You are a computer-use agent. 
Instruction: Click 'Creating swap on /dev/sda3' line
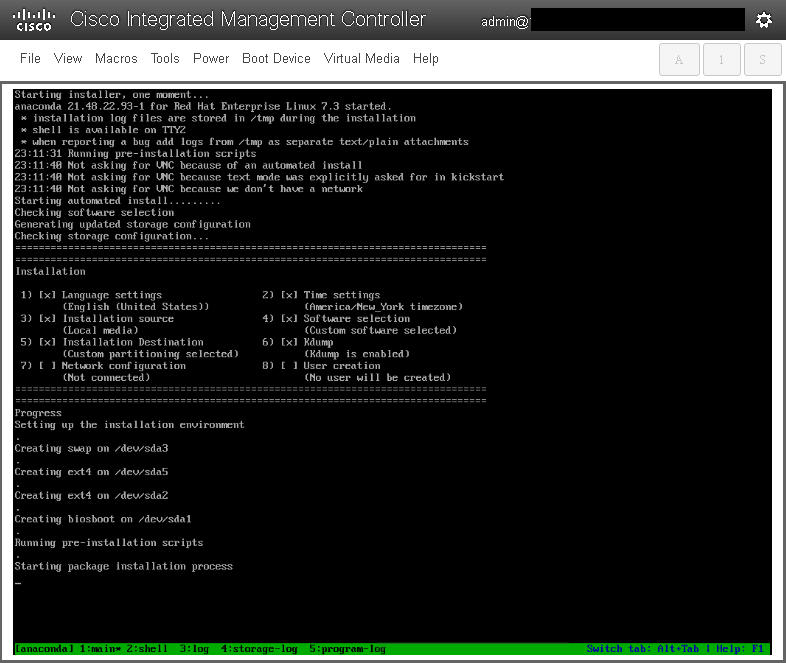[x=91, y=449]
